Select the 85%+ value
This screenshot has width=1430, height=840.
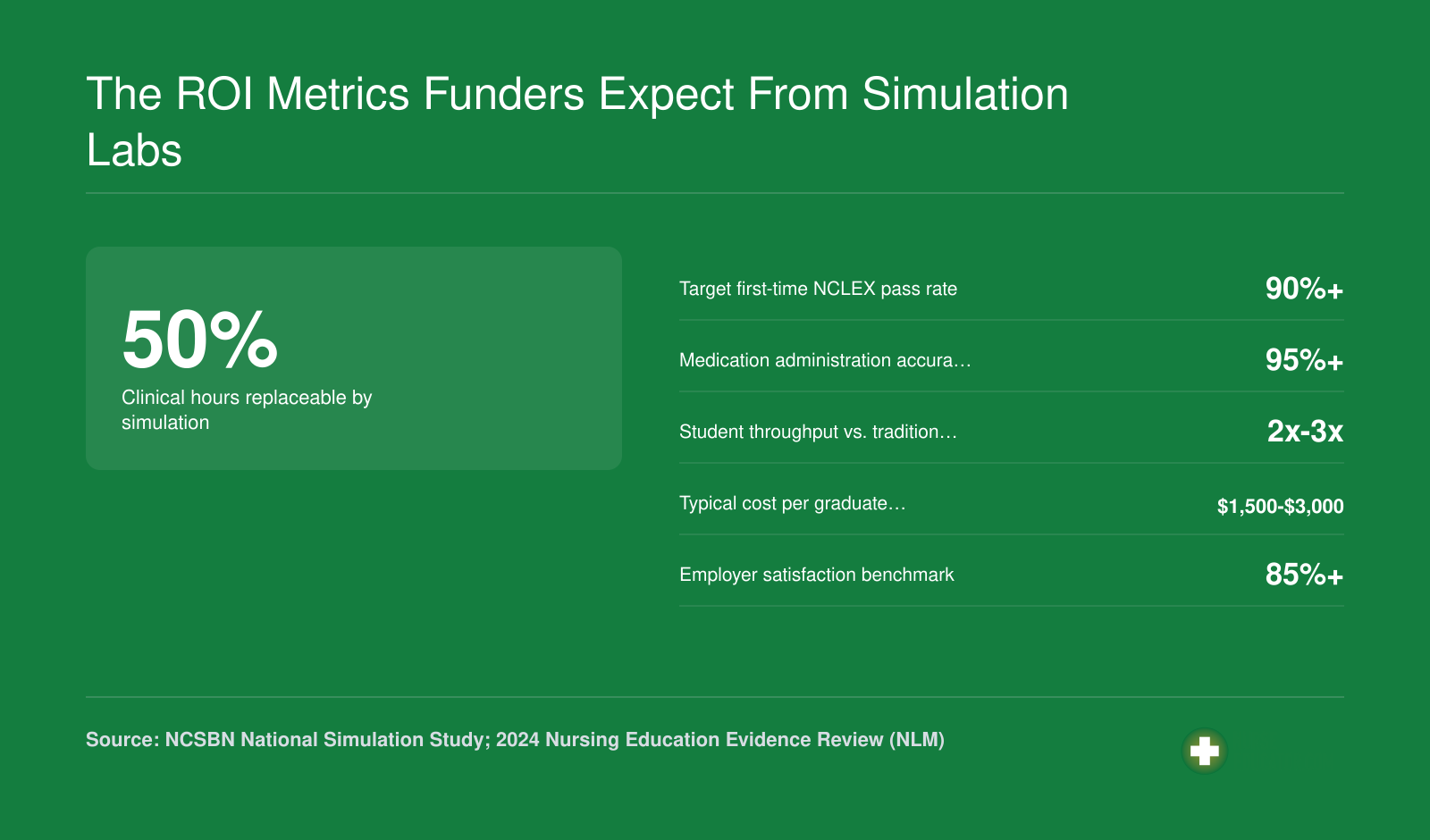pyautogui.click(x=1304, y=575)
